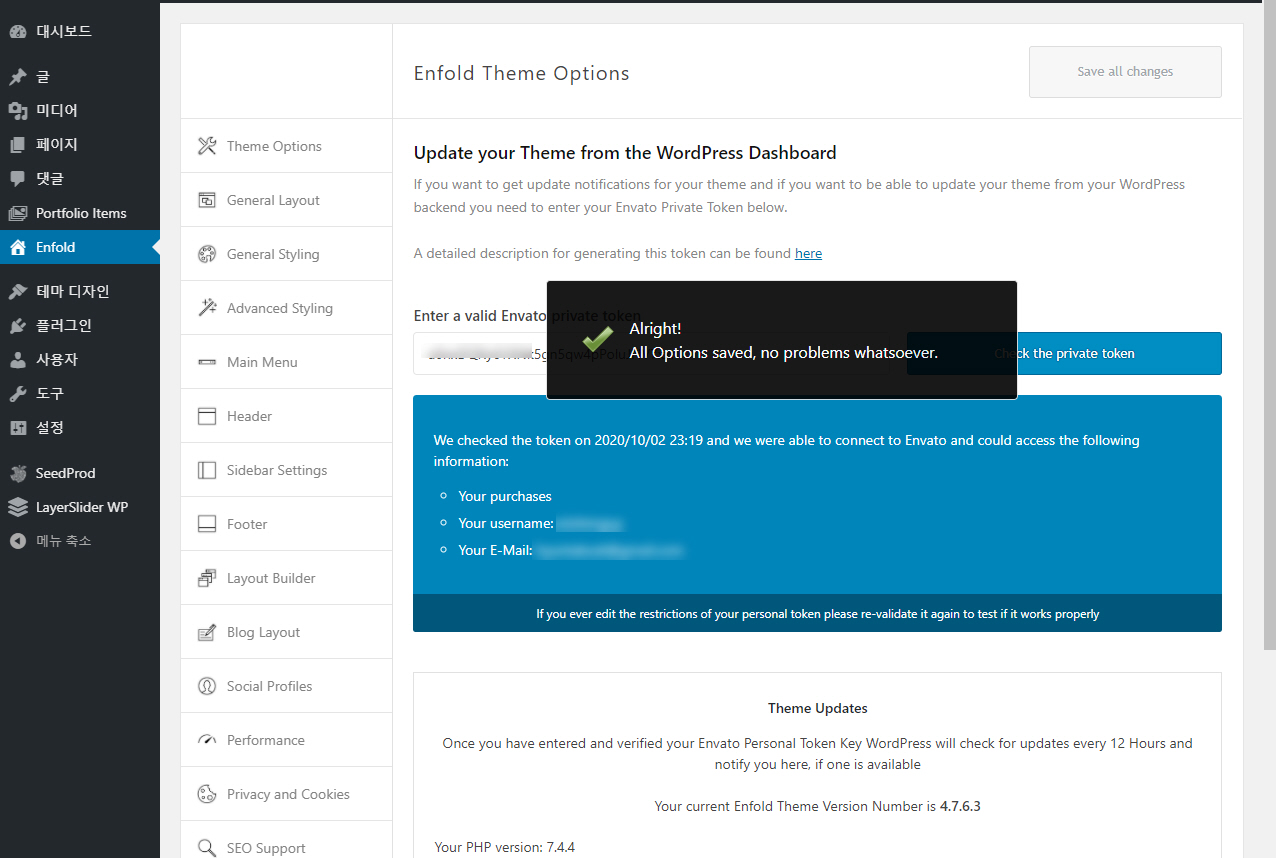Click the user icon beside 사용자
Image resolution: width=1276 pixels, height=858 pixels.
tap(18, 360)
